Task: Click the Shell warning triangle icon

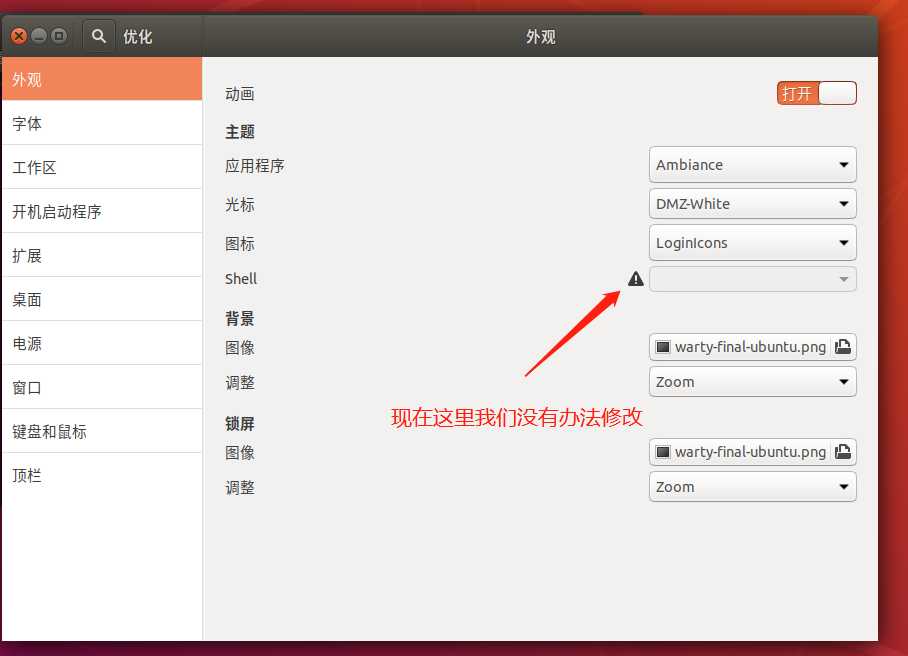Action: pos(636,279)
